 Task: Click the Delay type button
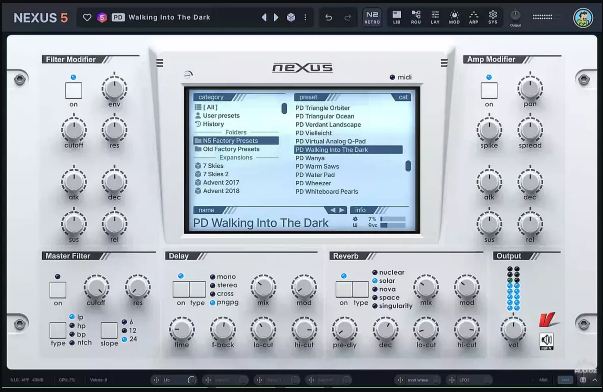(198, 290)
